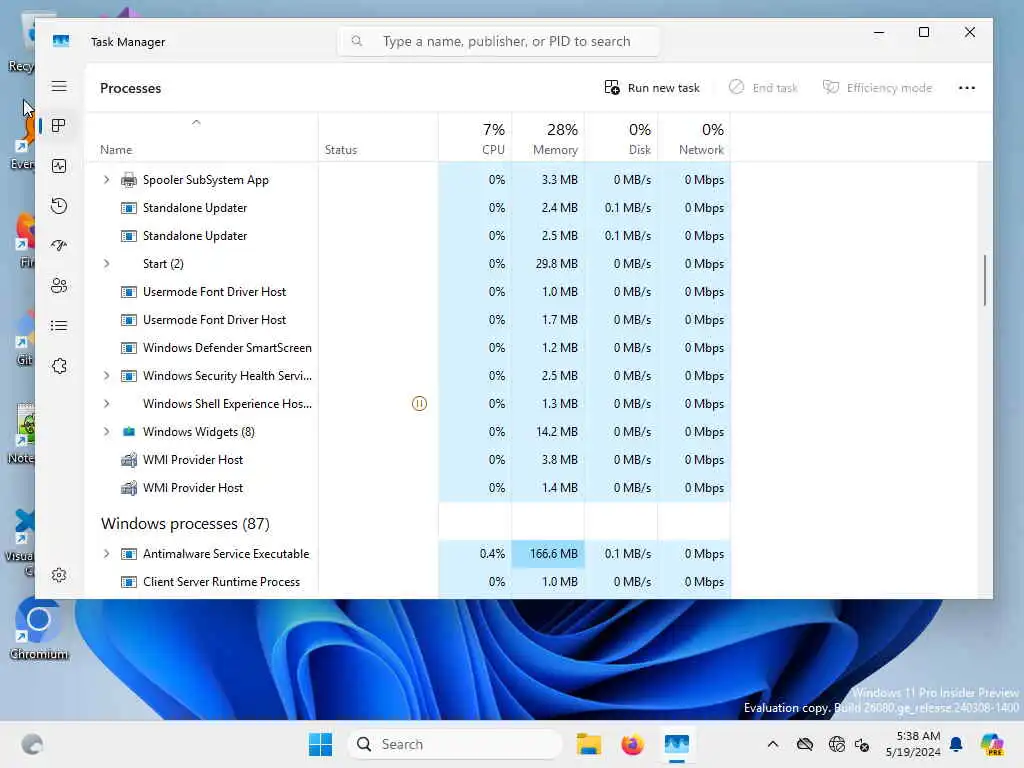Show hidden system tray icons chevron

pos(773,744)
